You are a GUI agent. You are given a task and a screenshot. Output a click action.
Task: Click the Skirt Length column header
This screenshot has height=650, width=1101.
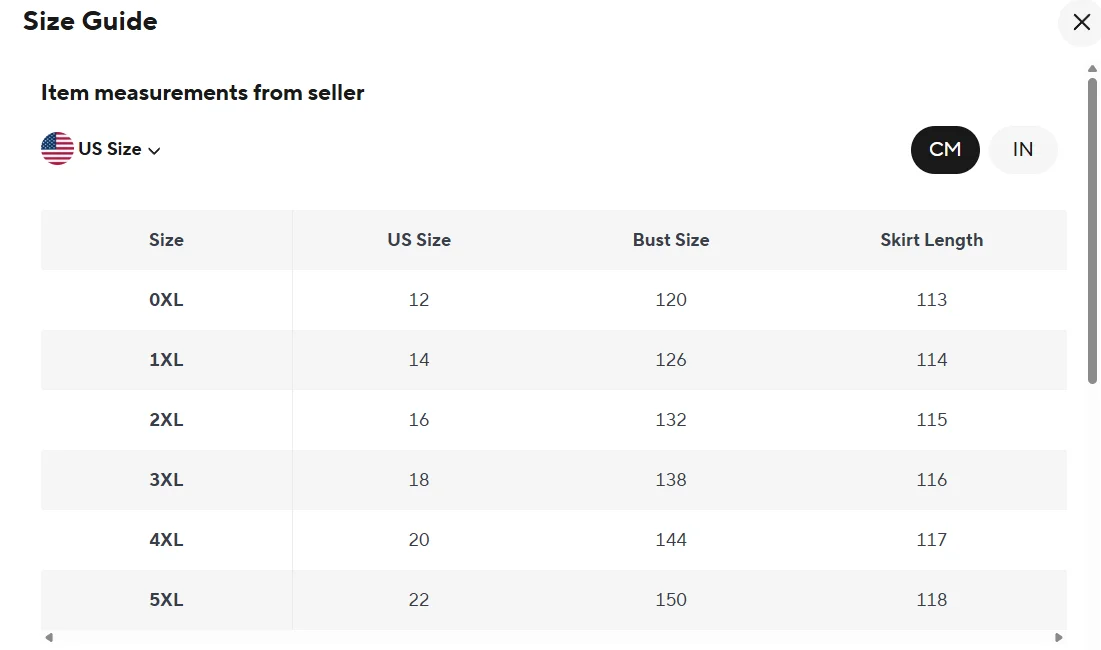pyautogui.click(x=931, y=240)
